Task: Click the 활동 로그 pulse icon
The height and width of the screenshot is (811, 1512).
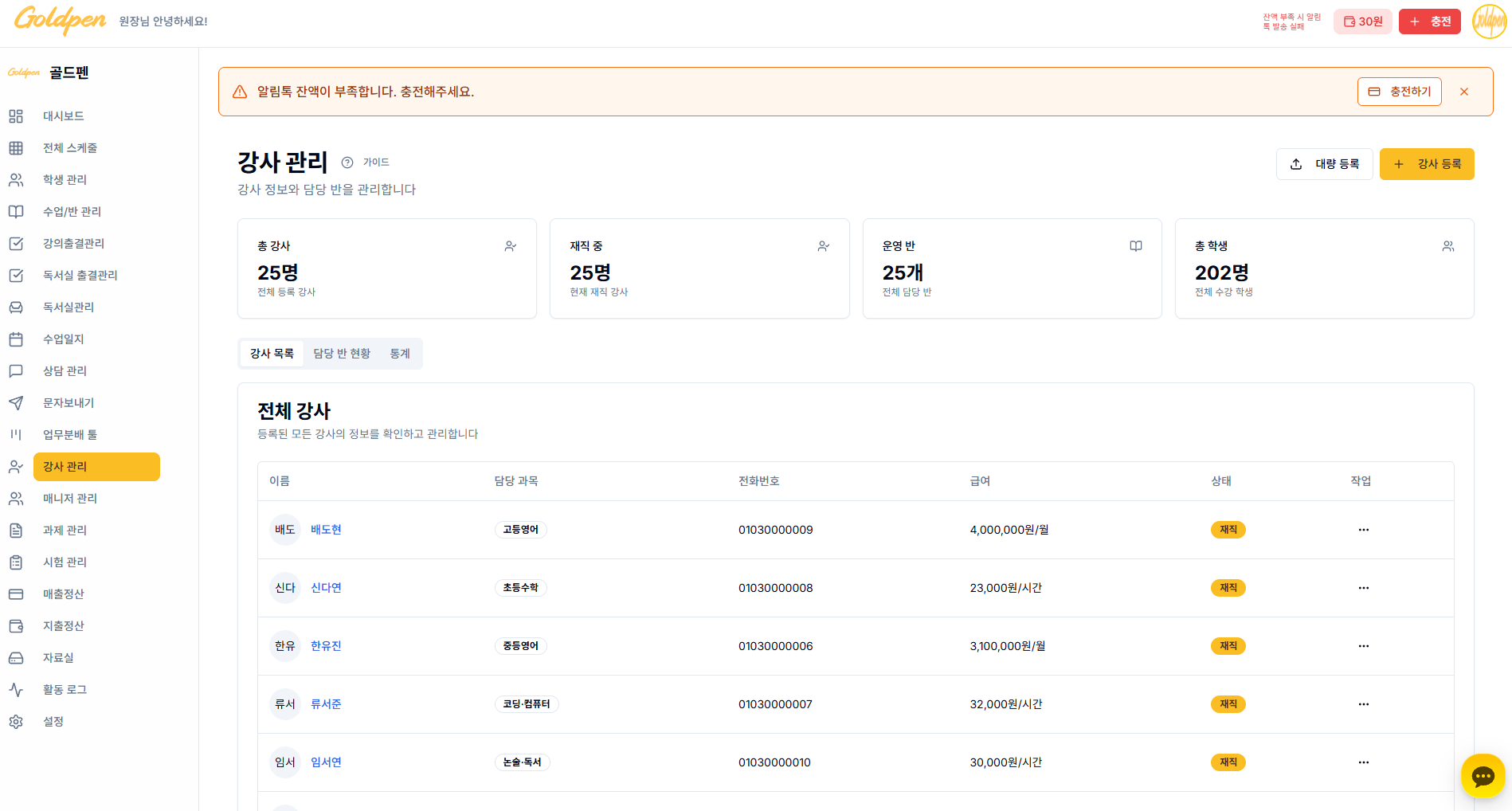Action: (x=16, y=690)
